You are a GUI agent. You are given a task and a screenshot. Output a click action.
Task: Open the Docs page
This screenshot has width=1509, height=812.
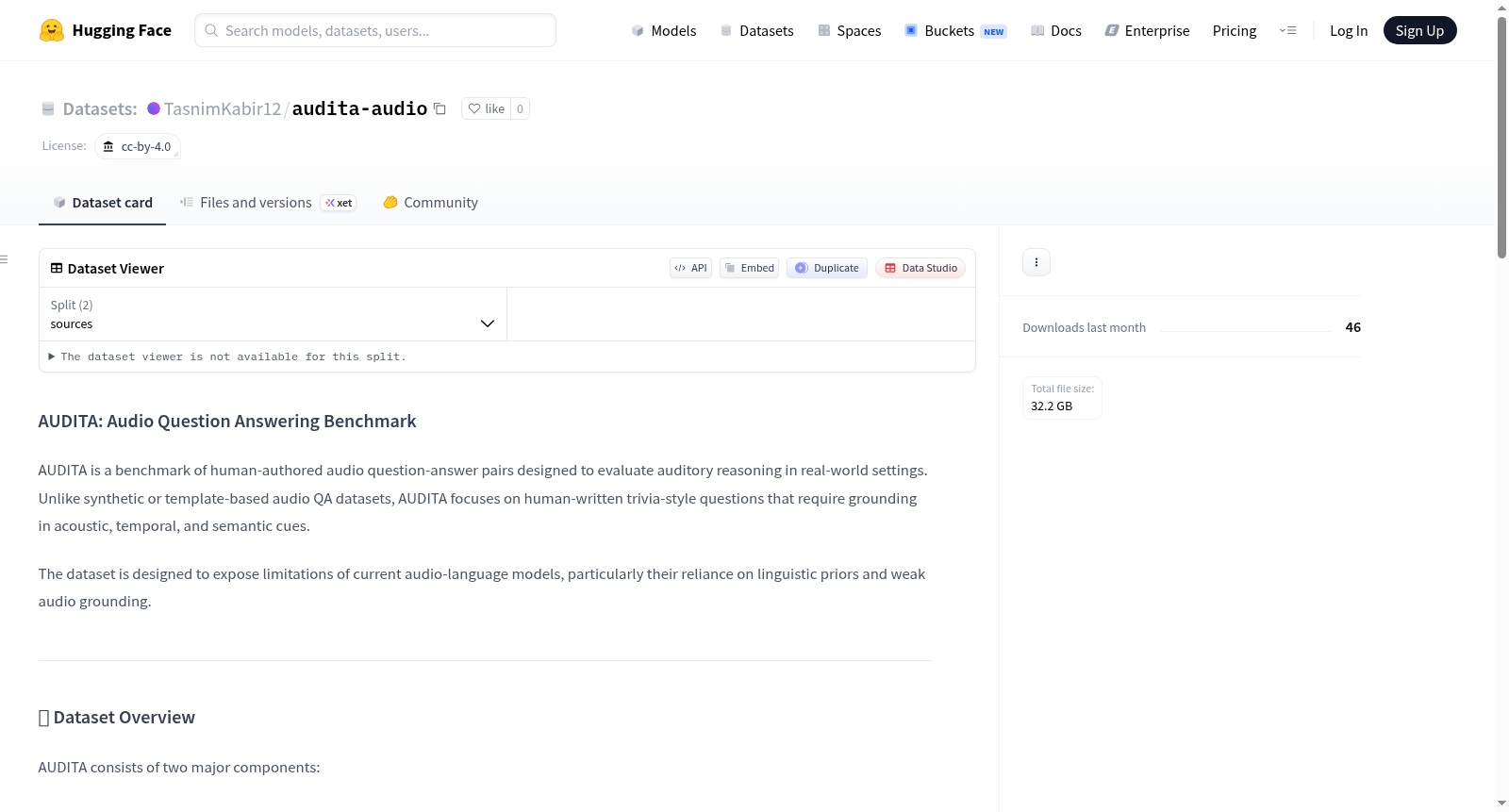[x=1056, y=30]
